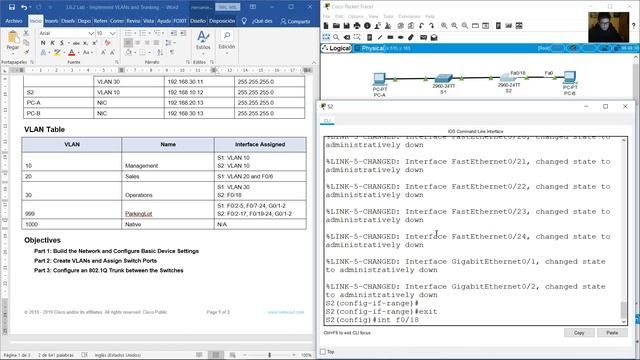The height and width of the screenshot is (360, 640).
Task: Apply italic (K) formatting in Word
Action: click(52, 43)
